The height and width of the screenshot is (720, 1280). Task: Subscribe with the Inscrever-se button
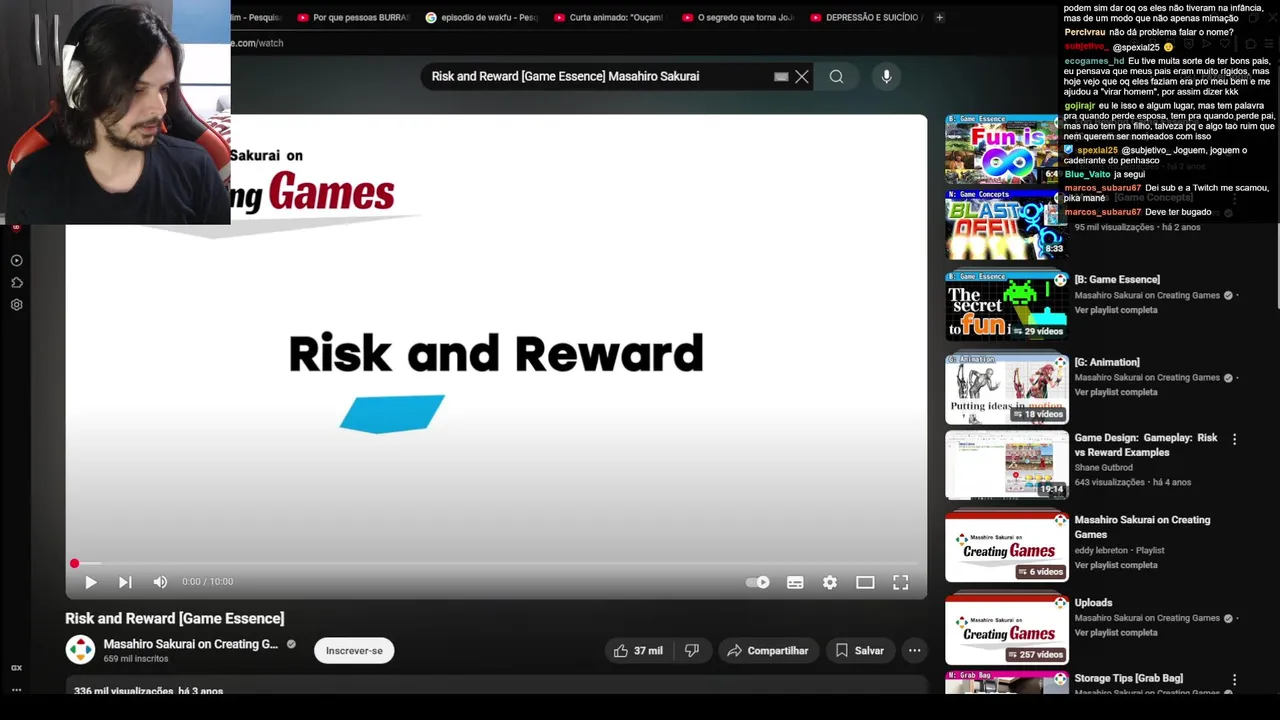354,651
